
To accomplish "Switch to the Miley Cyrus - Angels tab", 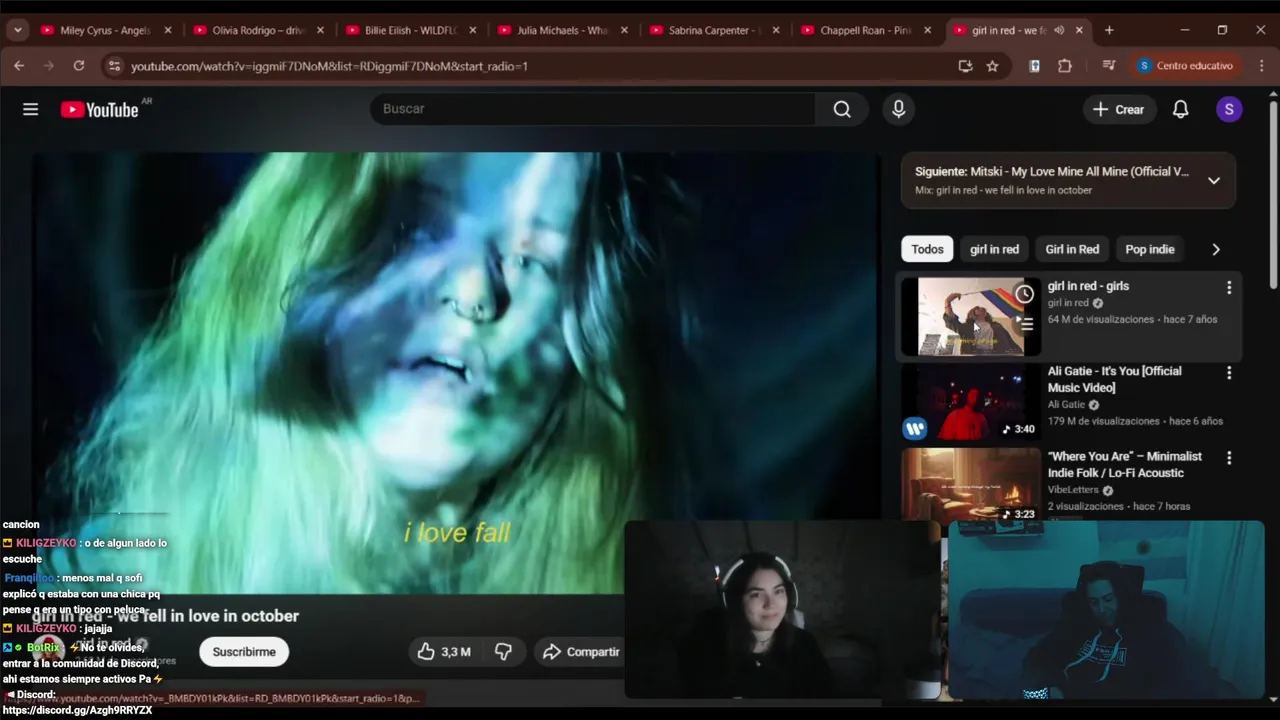I will pos(105,30).
